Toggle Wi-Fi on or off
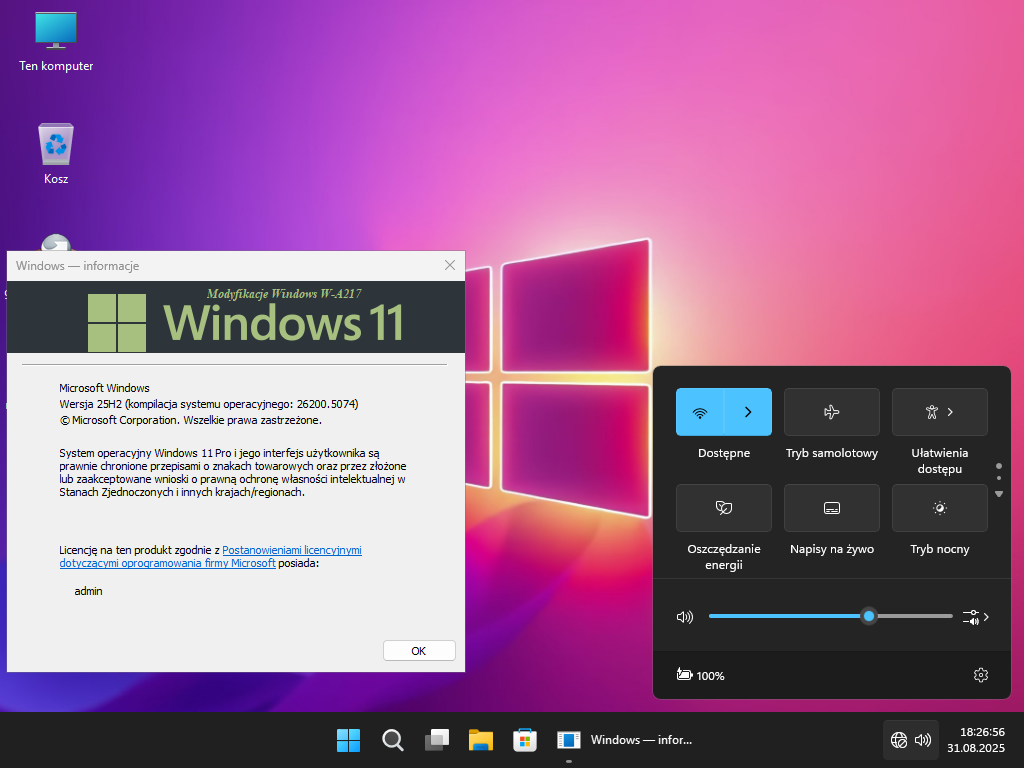 700,412
